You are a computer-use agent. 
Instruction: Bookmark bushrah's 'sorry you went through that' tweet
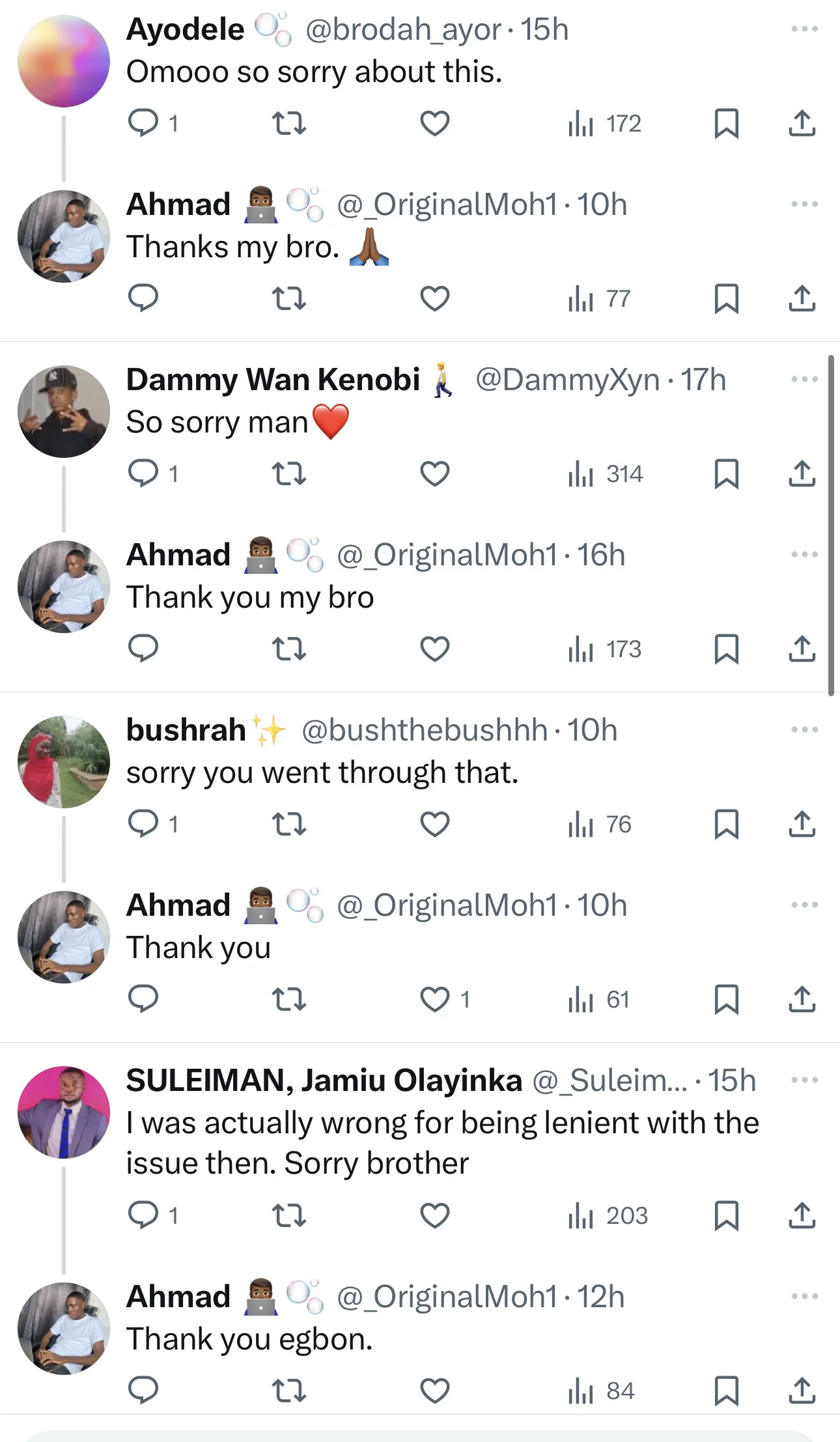(726, 824)
